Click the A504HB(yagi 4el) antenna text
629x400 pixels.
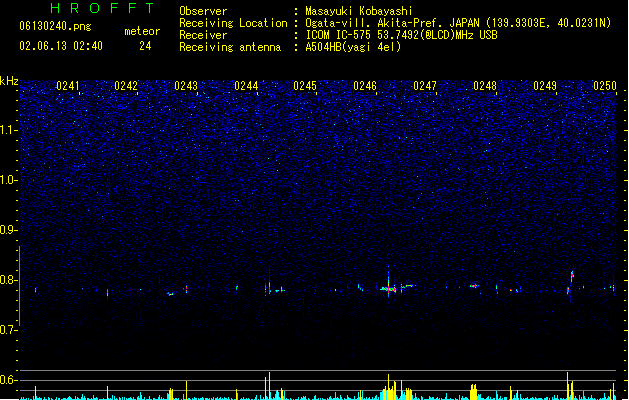[353, 47]
